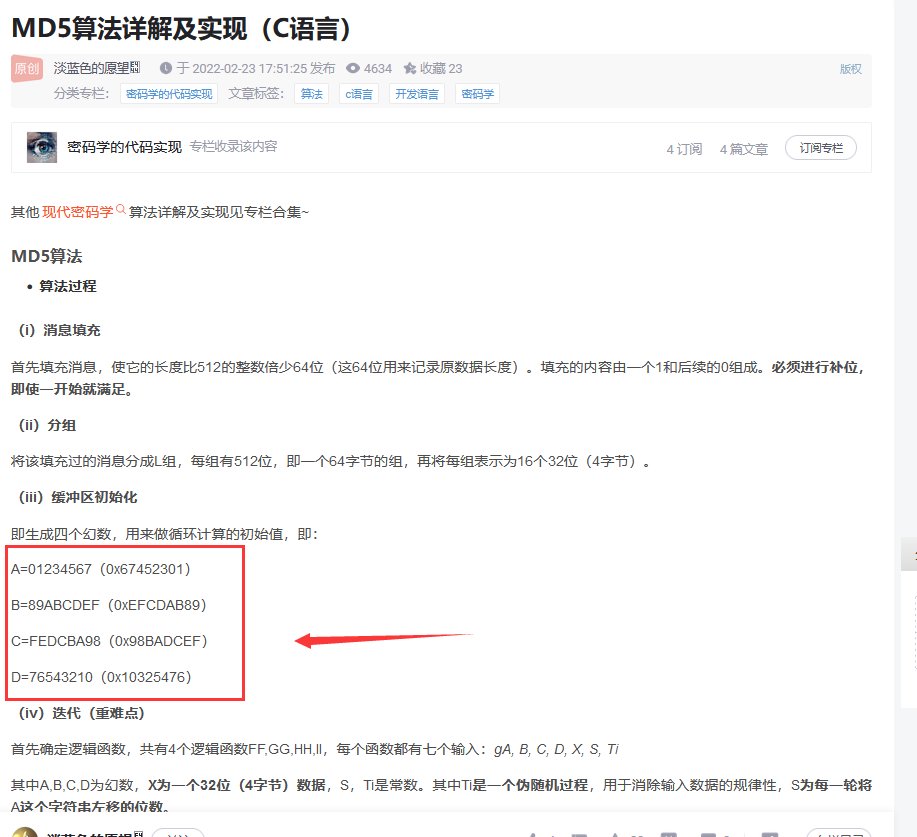Click the 4 篇文章 article count

743,149
